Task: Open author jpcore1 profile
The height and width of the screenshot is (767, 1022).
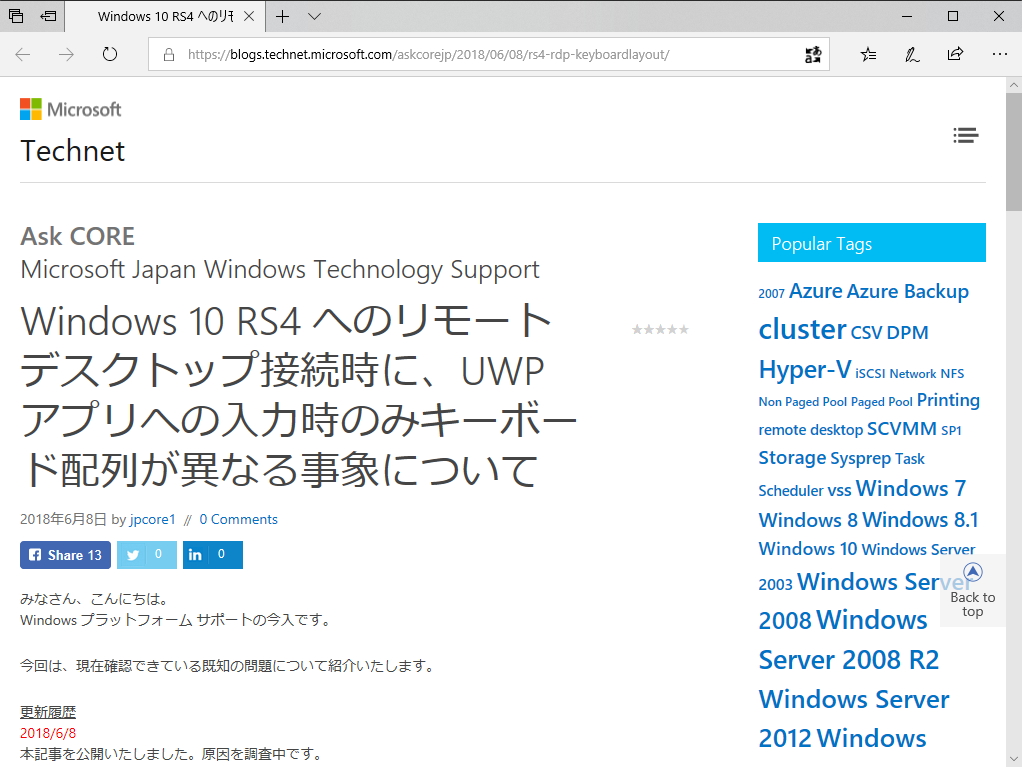Action: (153, 519)
